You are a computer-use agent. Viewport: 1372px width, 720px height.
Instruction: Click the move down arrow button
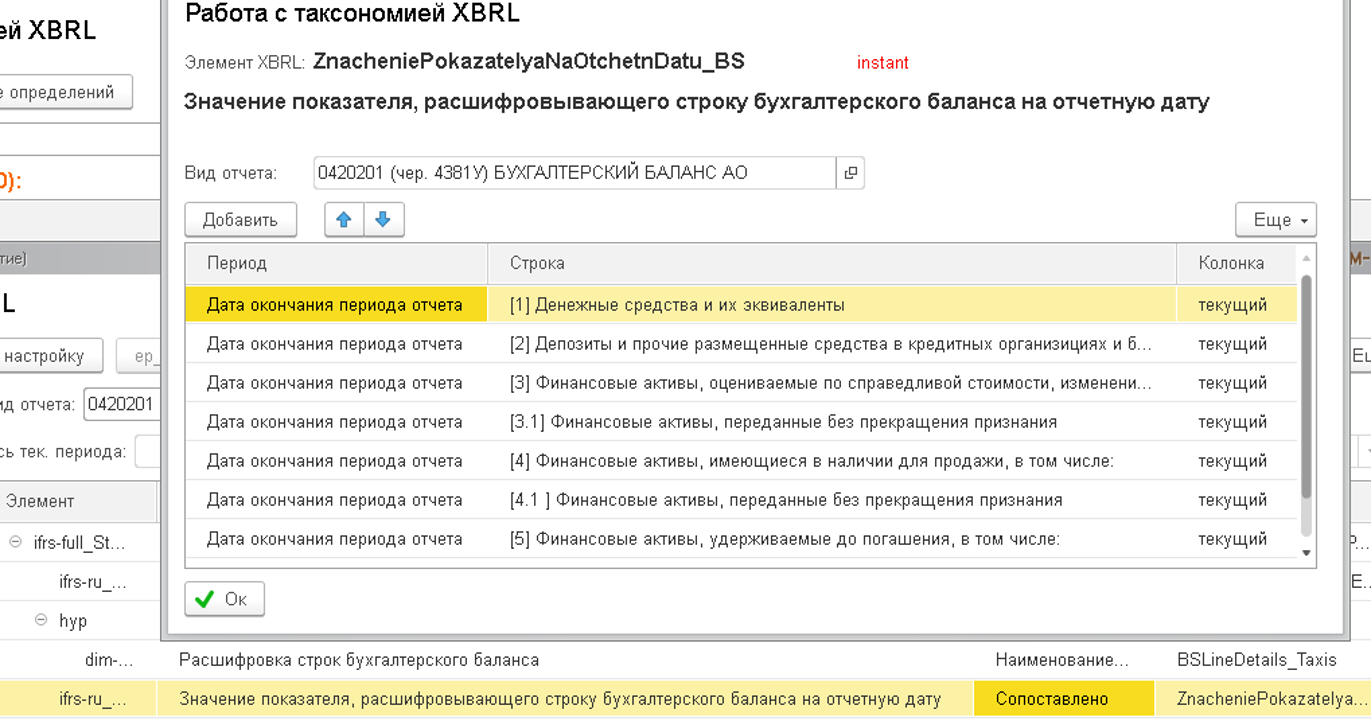(383, 220)
